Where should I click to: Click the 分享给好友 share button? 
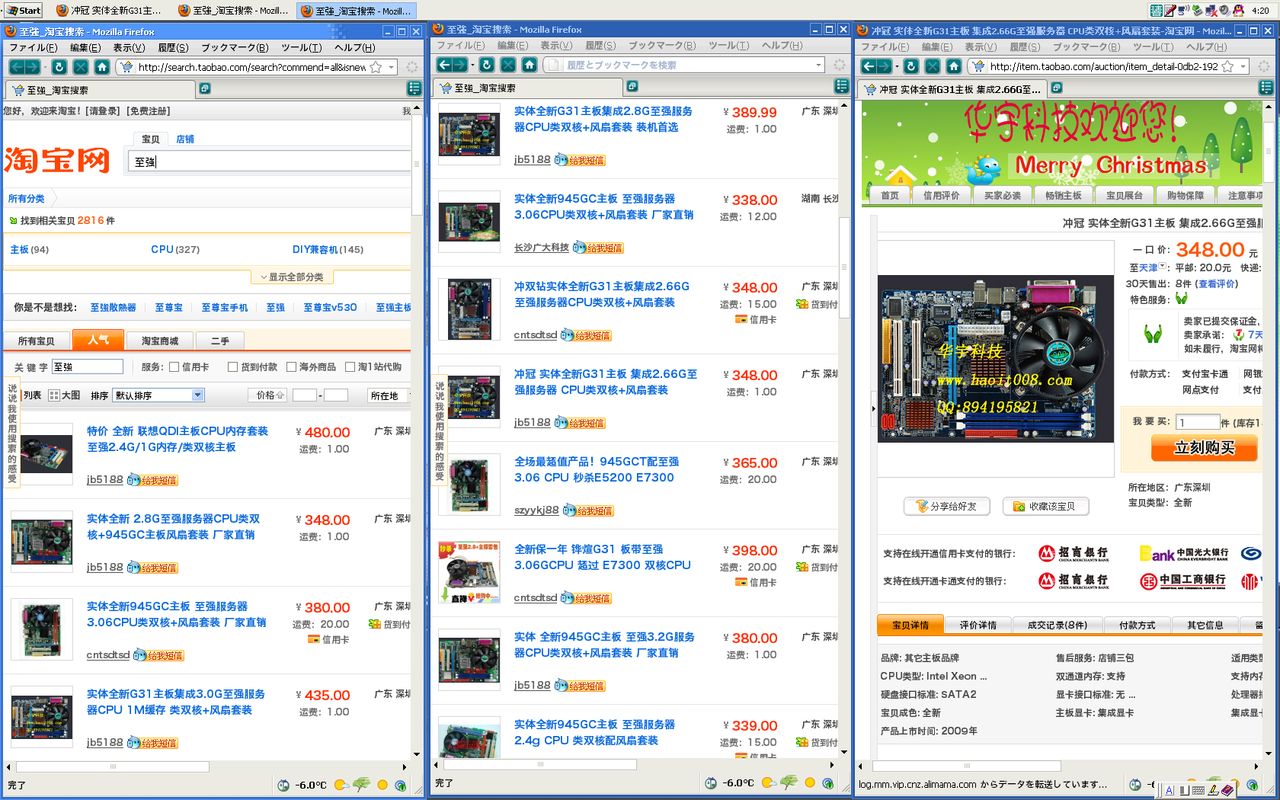tap(946, 506)
